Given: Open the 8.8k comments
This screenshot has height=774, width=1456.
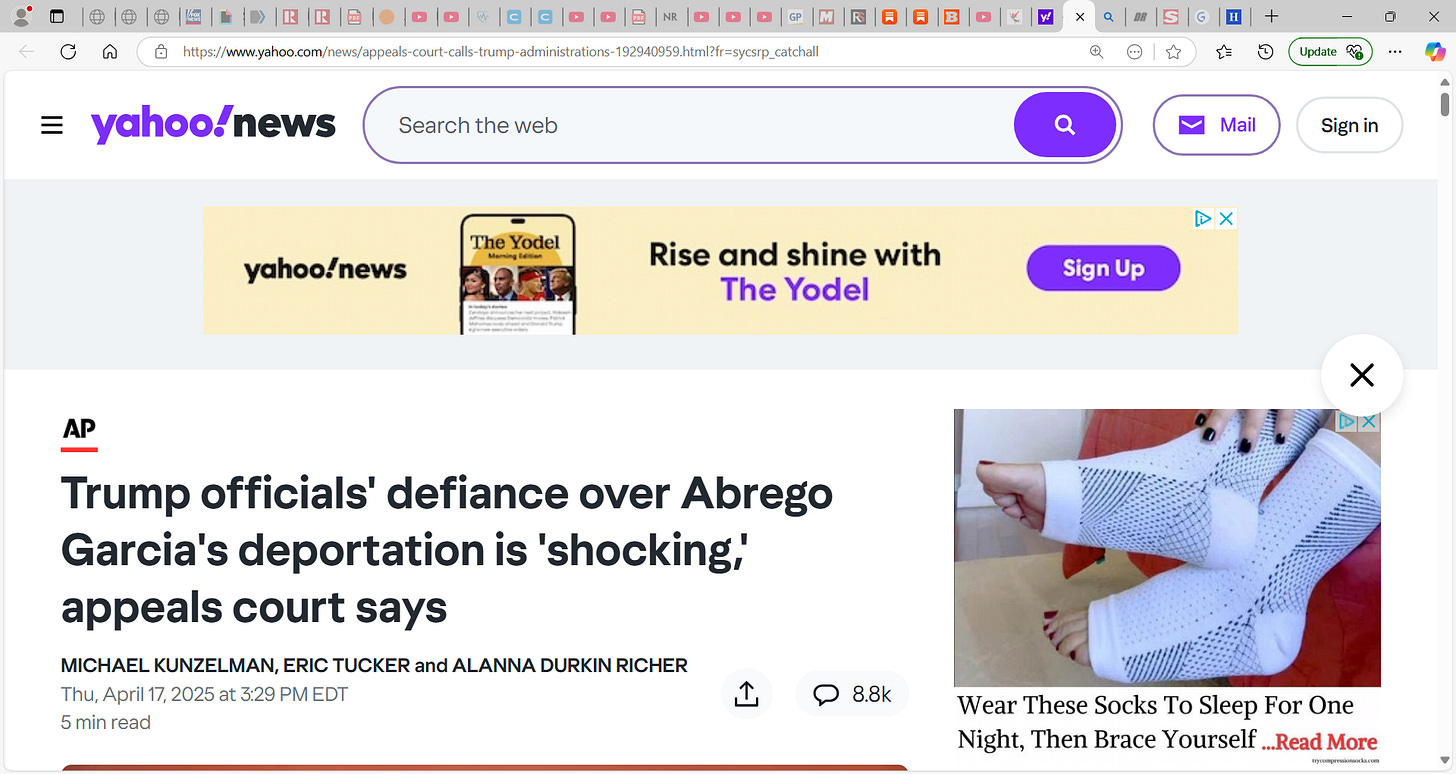Looking at the screenshot, I should 852,694.
